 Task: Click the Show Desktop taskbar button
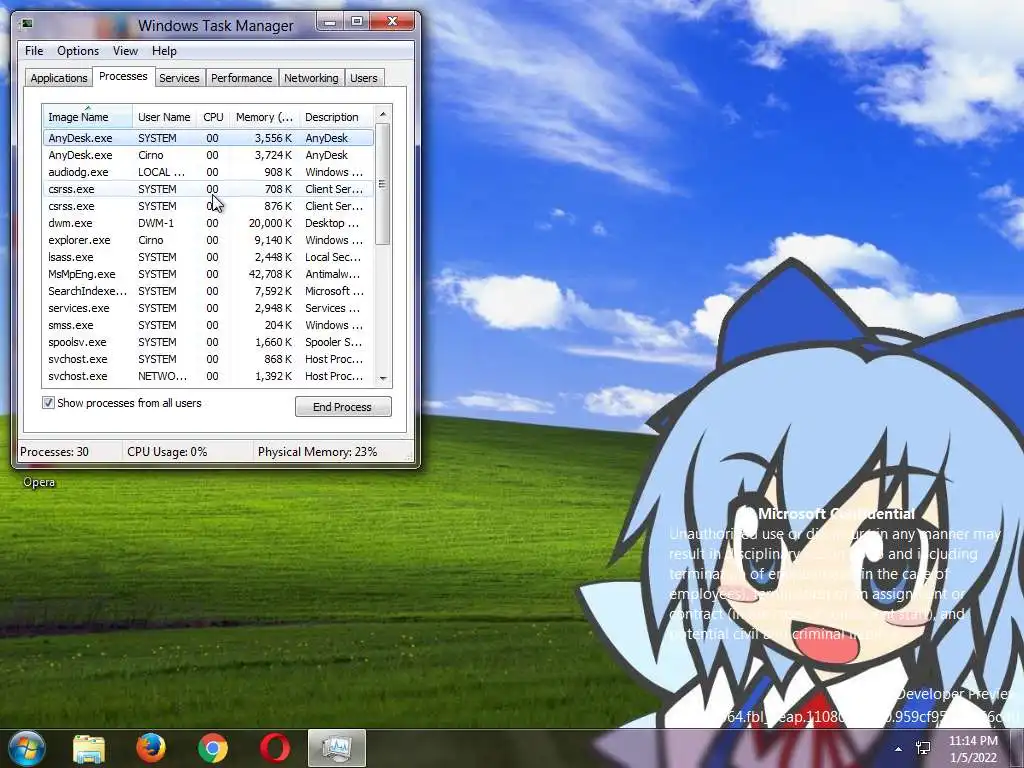click(1017, 748)
